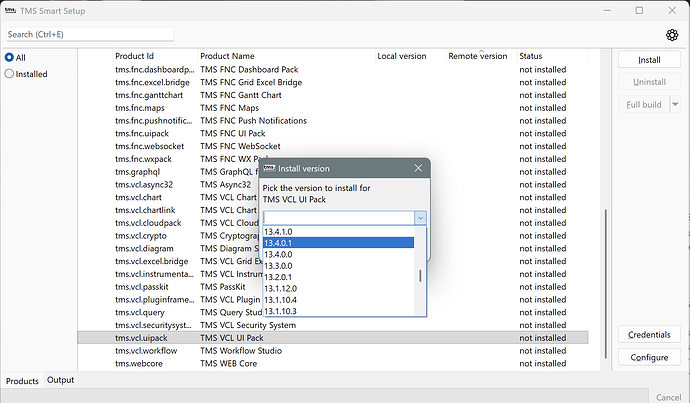Select the tms.fnc.wxpack row

(333, 159)
